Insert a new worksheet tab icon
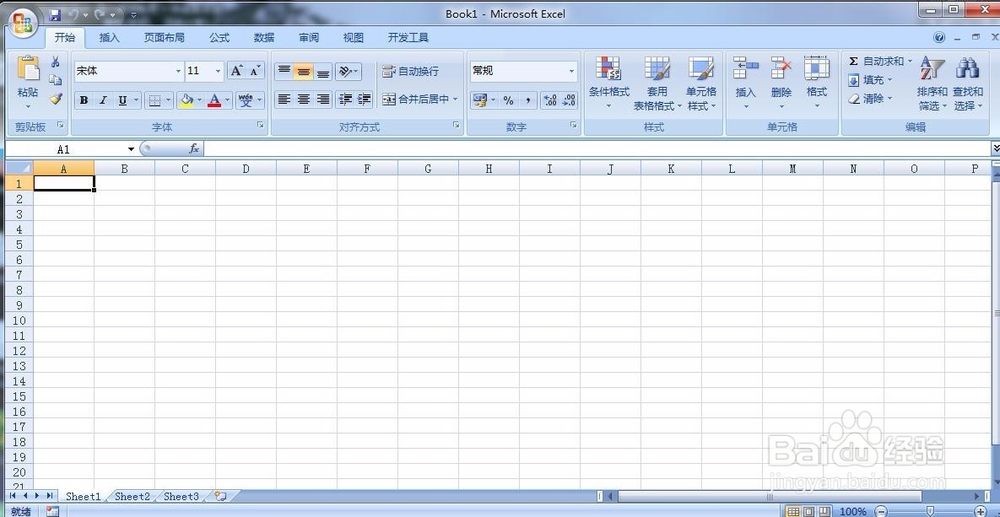Screen dimensions: 1000x517 pos(220,495)
